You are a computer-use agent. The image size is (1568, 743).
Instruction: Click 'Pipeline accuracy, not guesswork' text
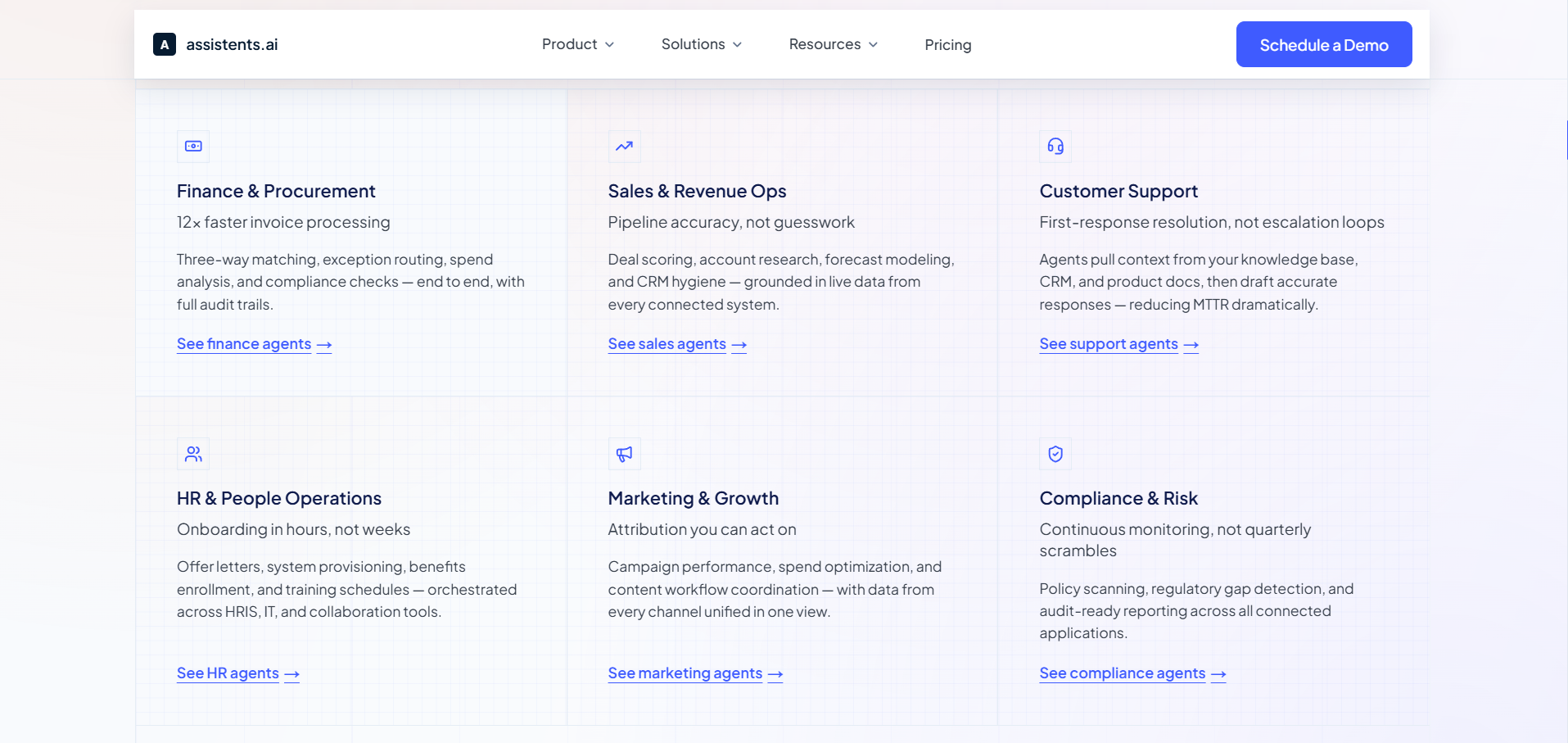tap(731, 222)
